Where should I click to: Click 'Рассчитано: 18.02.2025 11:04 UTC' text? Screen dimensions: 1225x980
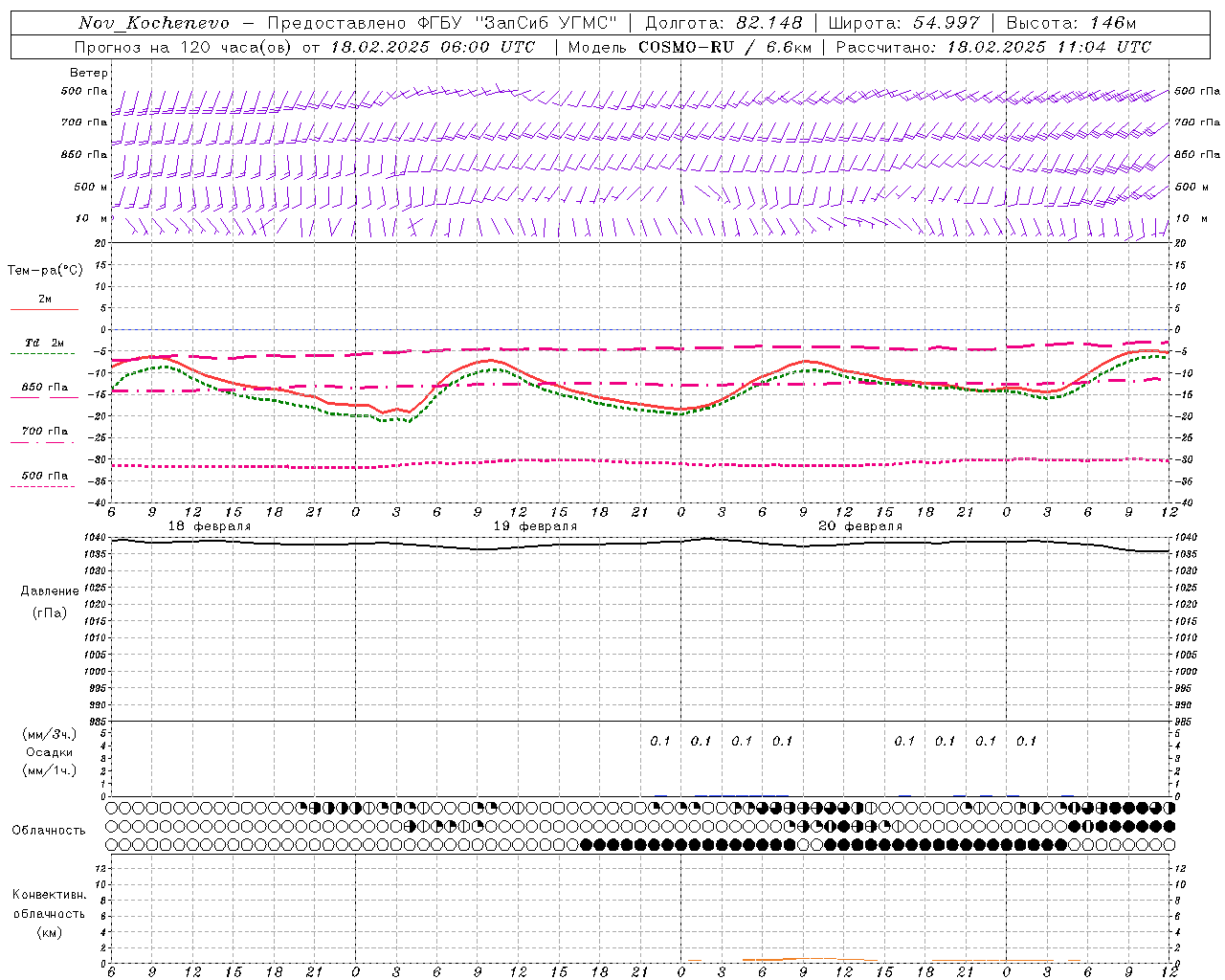[x=993, y=47]
